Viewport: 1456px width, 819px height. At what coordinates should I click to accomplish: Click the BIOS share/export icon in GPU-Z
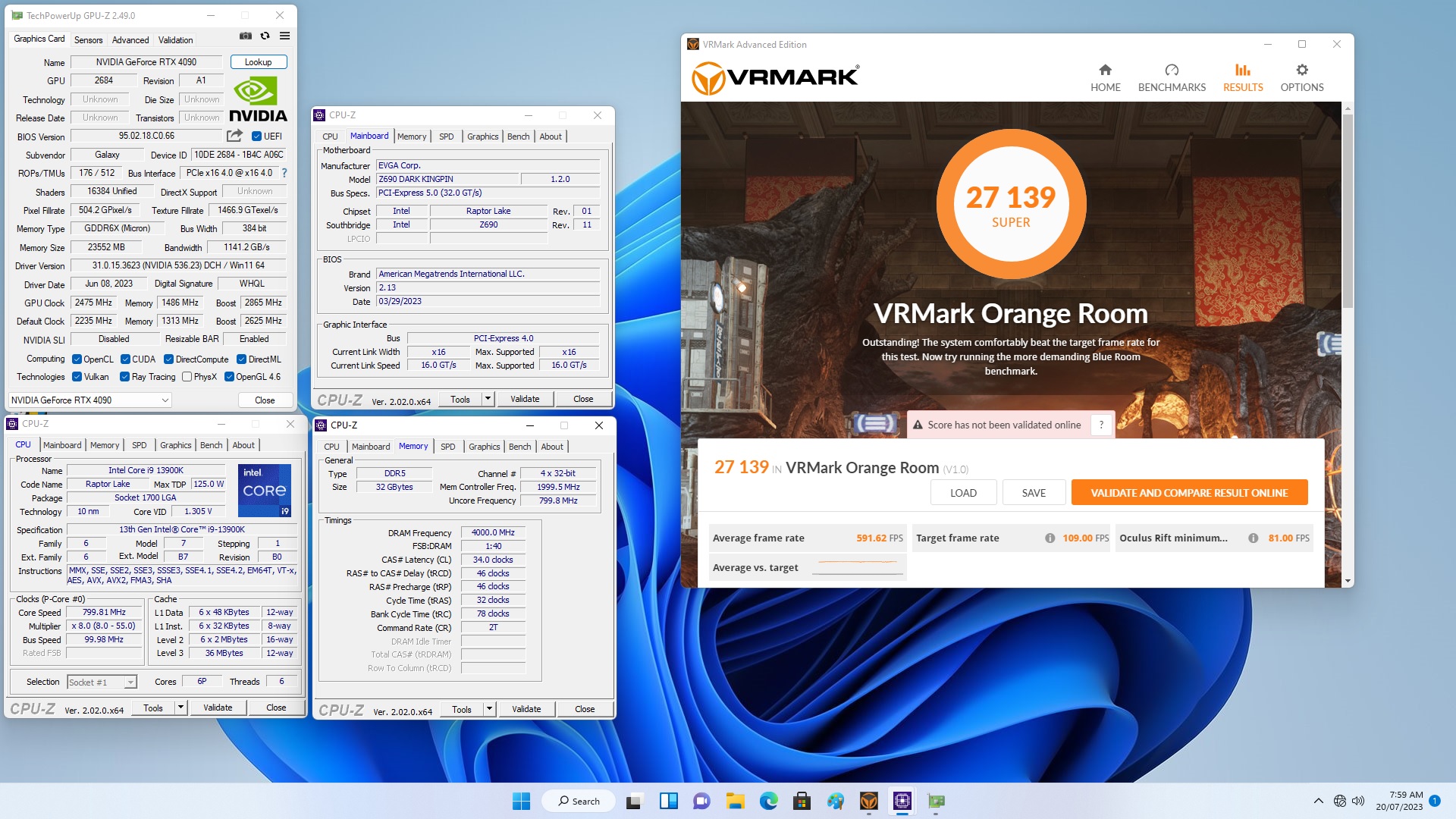click(x=234, y=136)
